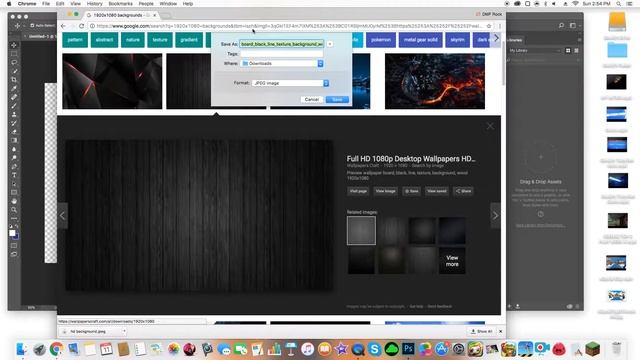Select the Lasso tool in Photoshop

[14, 62]
